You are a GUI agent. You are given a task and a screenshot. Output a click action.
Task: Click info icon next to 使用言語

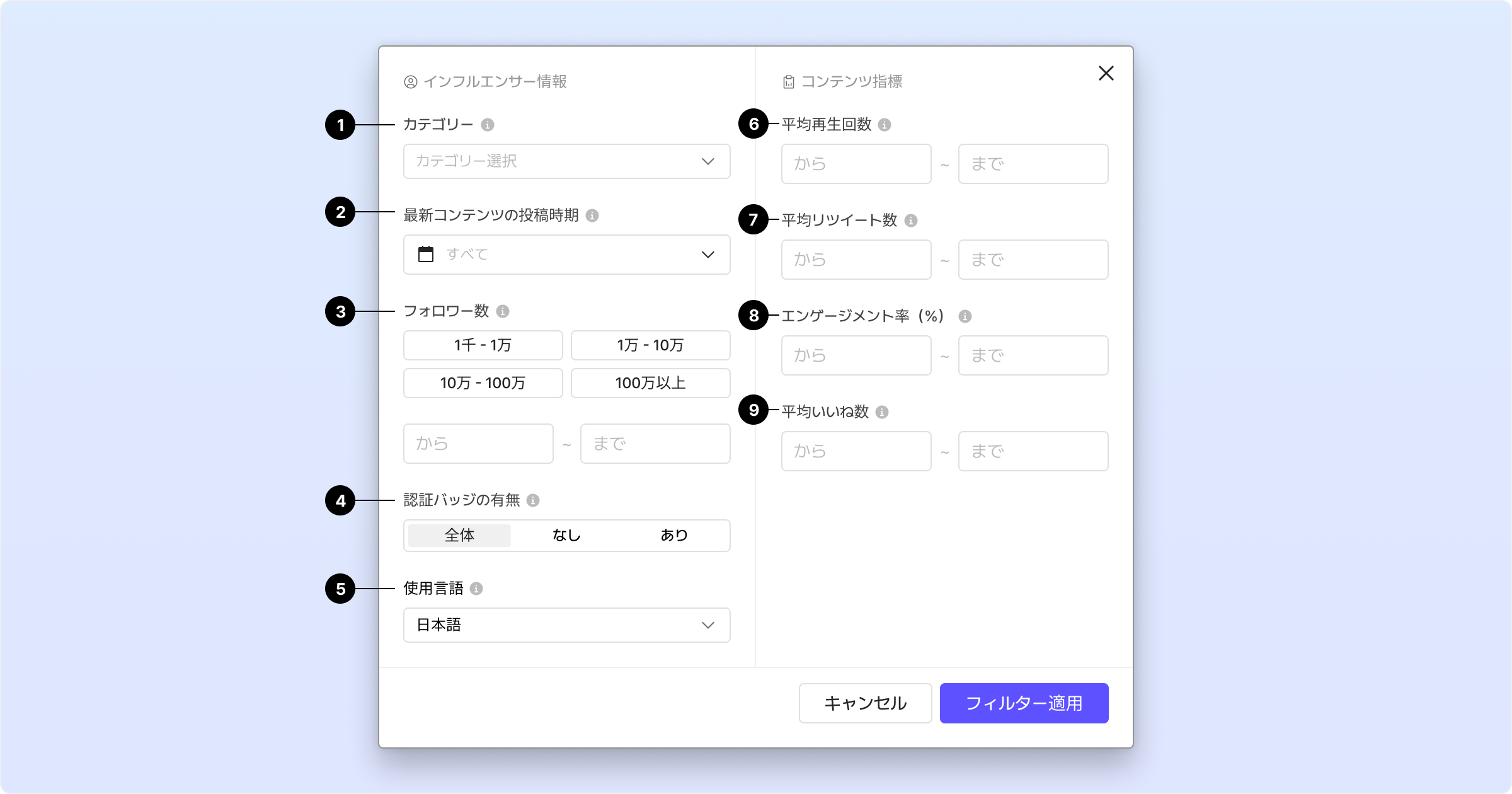pos(476,589)
